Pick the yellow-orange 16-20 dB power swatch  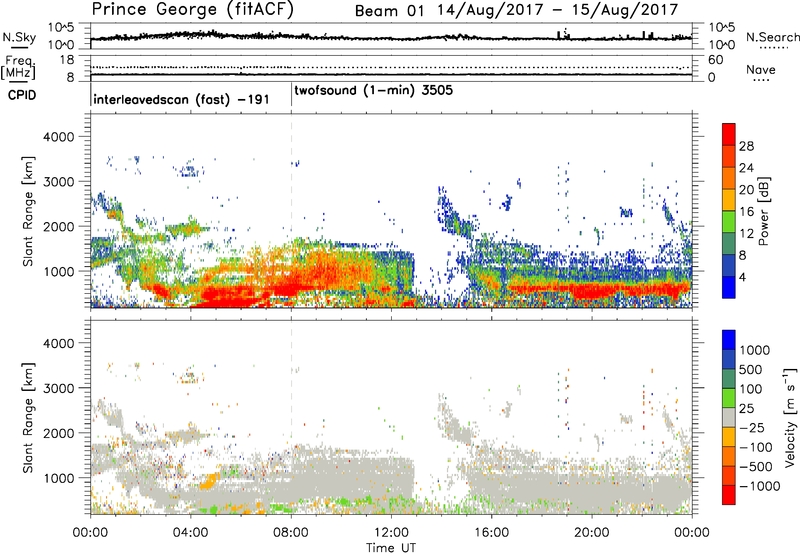pos(729,199)
